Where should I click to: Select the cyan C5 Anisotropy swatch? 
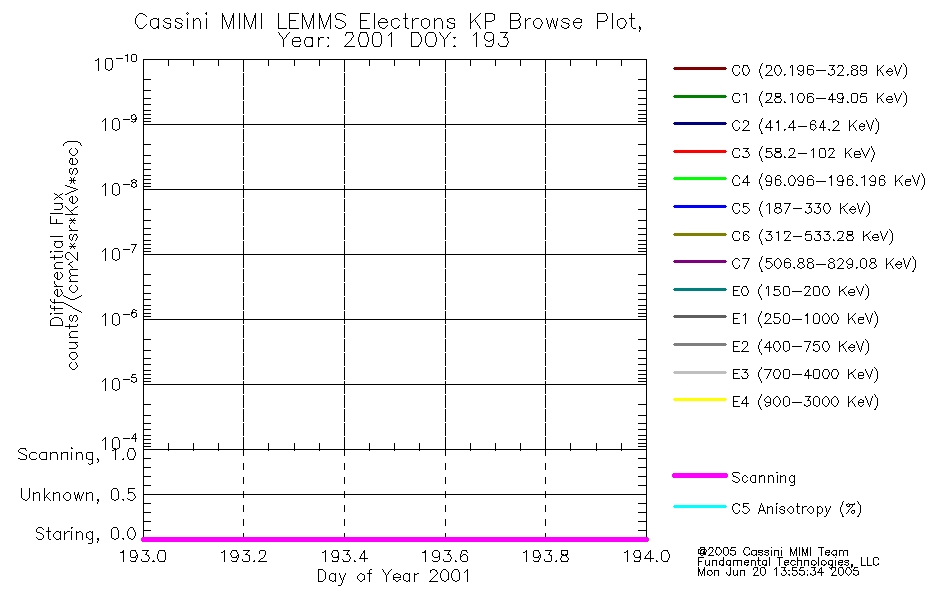click(x=699, y=507)
